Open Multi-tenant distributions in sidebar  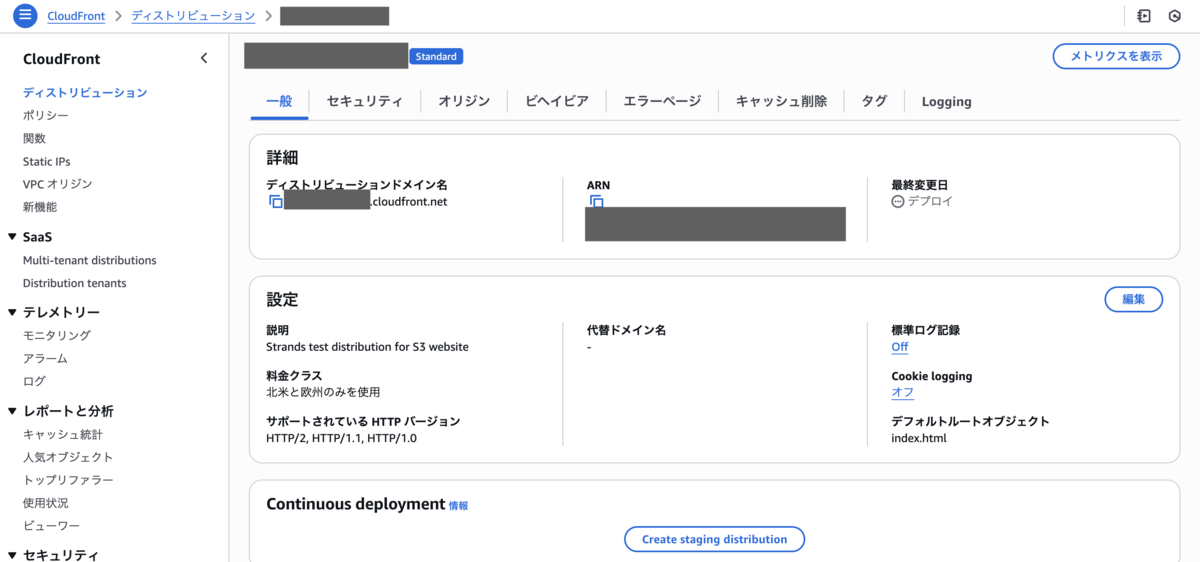pyautogui.click(x=90, y=261)
